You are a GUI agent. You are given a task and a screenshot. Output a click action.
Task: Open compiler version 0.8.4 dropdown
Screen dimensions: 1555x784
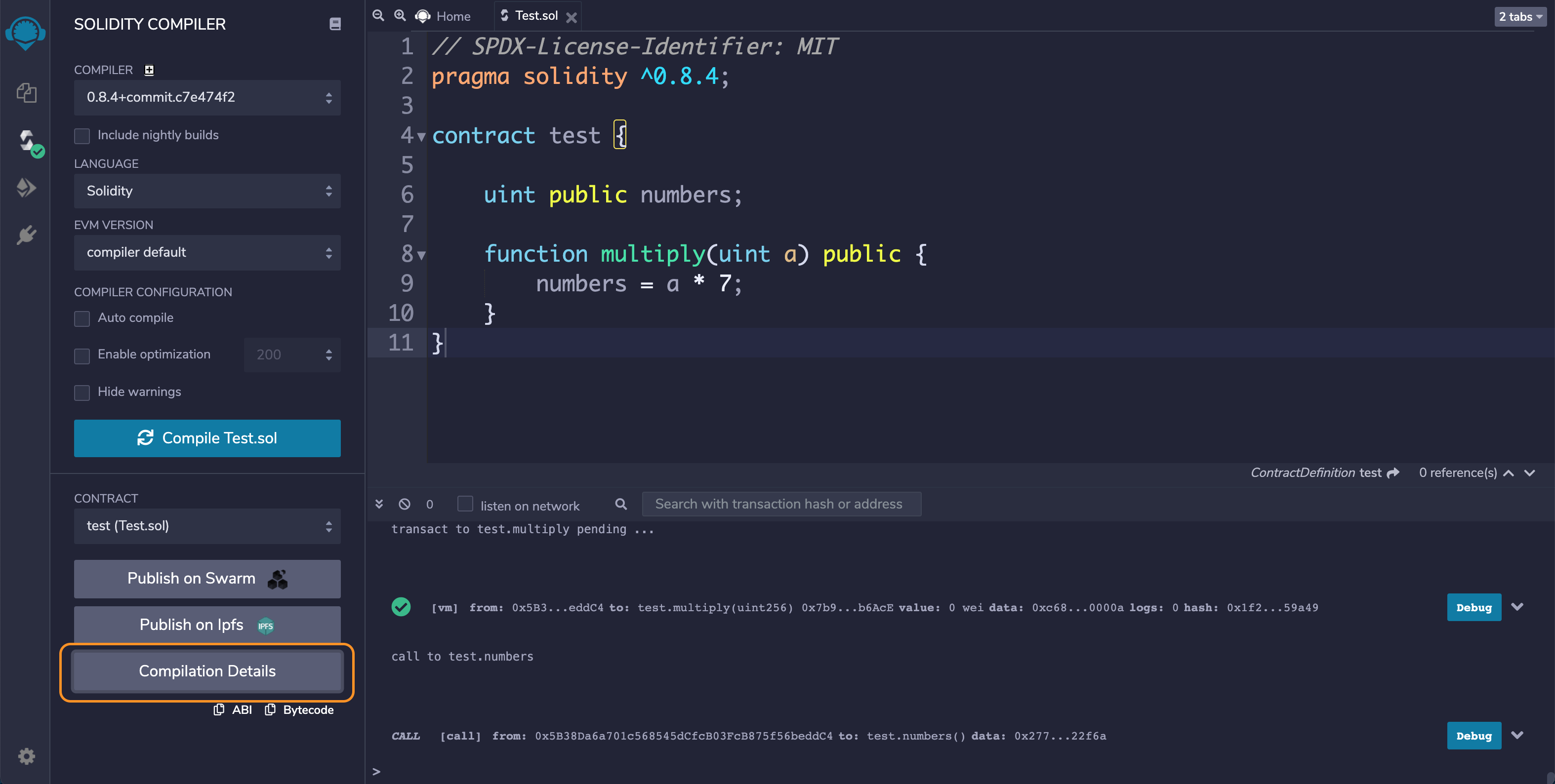click(207, 97)
